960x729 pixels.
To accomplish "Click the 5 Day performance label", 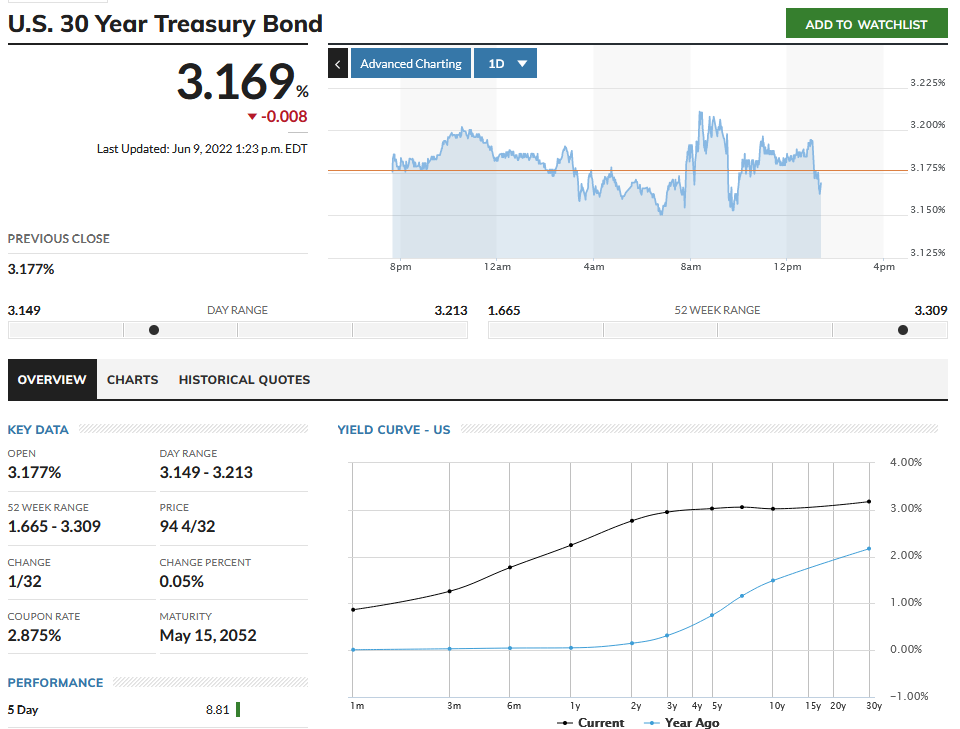I will tap(23, 710).
